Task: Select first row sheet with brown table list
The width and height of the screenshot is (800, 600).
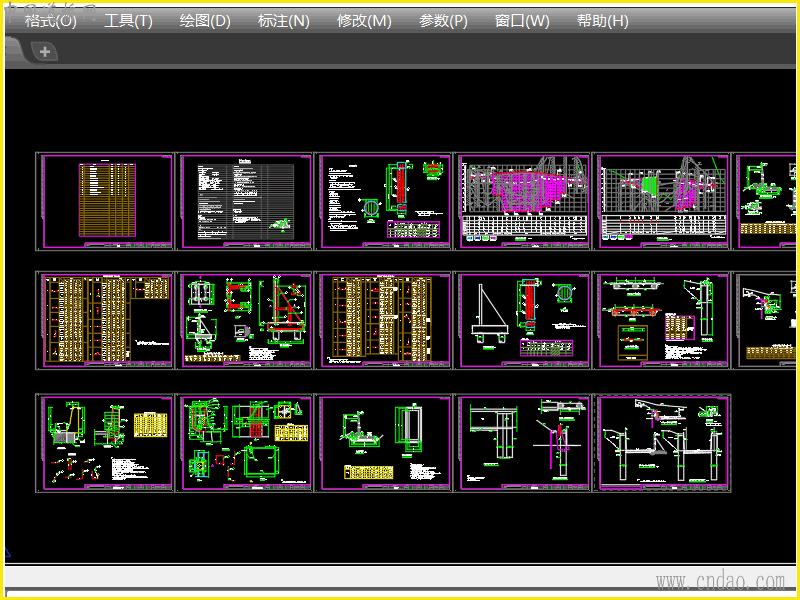Action: pyautogui.click(x=105, y=202)
